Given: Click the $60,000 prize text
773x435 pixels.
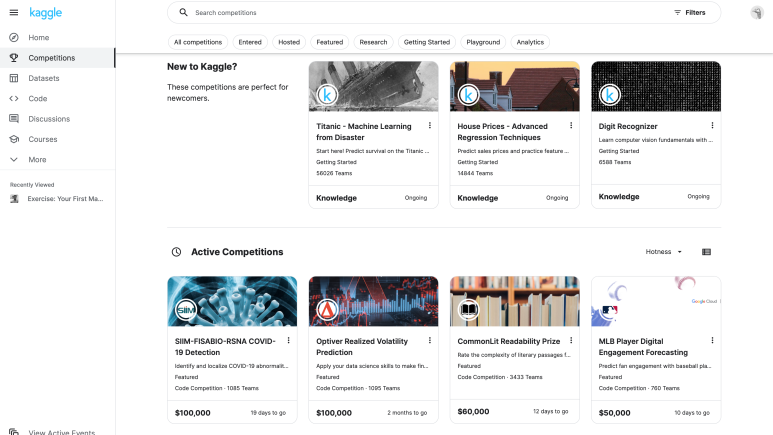Looking at the screenshot, I should pos(473,411).
